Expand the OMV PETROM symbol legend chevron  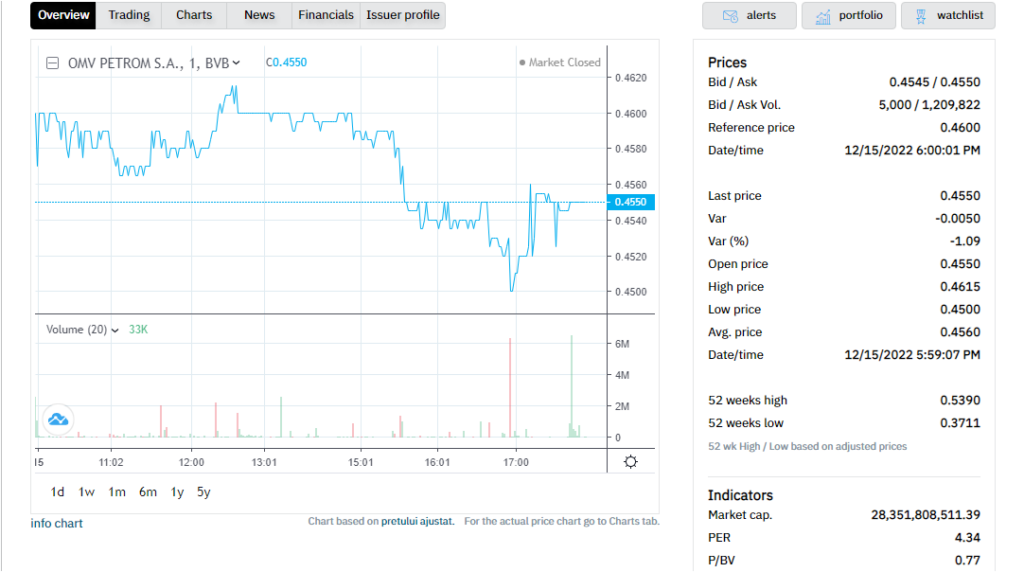(x=236, y=63)
